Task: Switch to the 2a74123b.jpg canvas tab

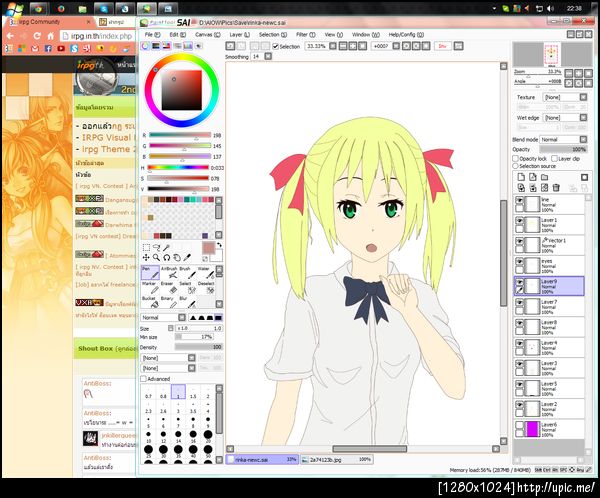Action: point(336,459)
